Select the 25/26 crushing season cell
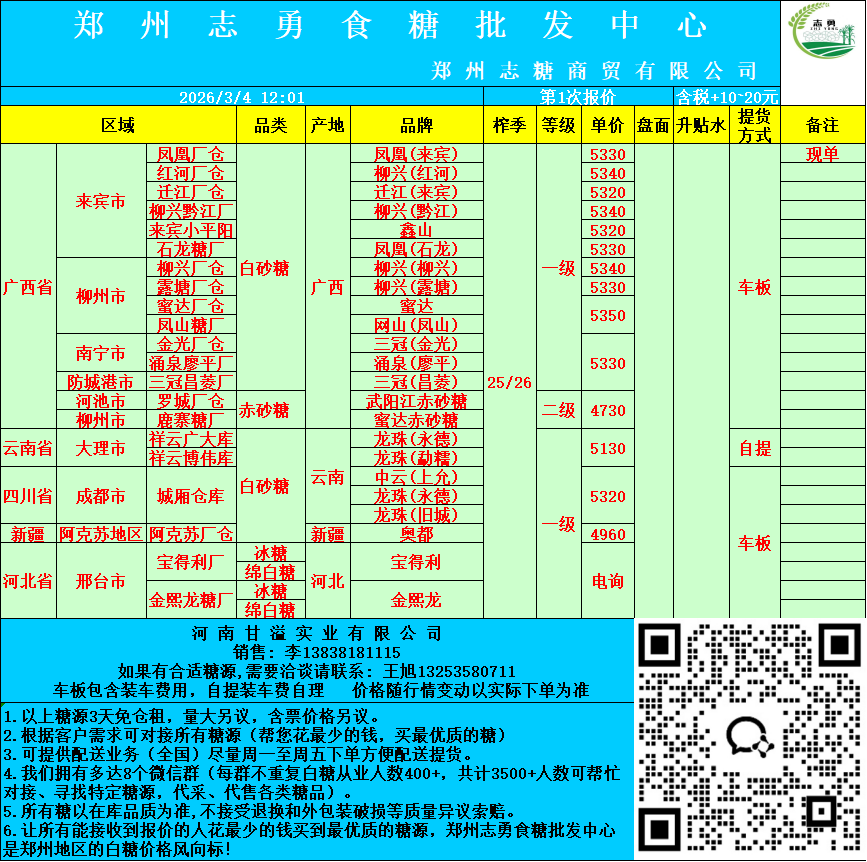867x862 pixels. [x=509, y=382]
